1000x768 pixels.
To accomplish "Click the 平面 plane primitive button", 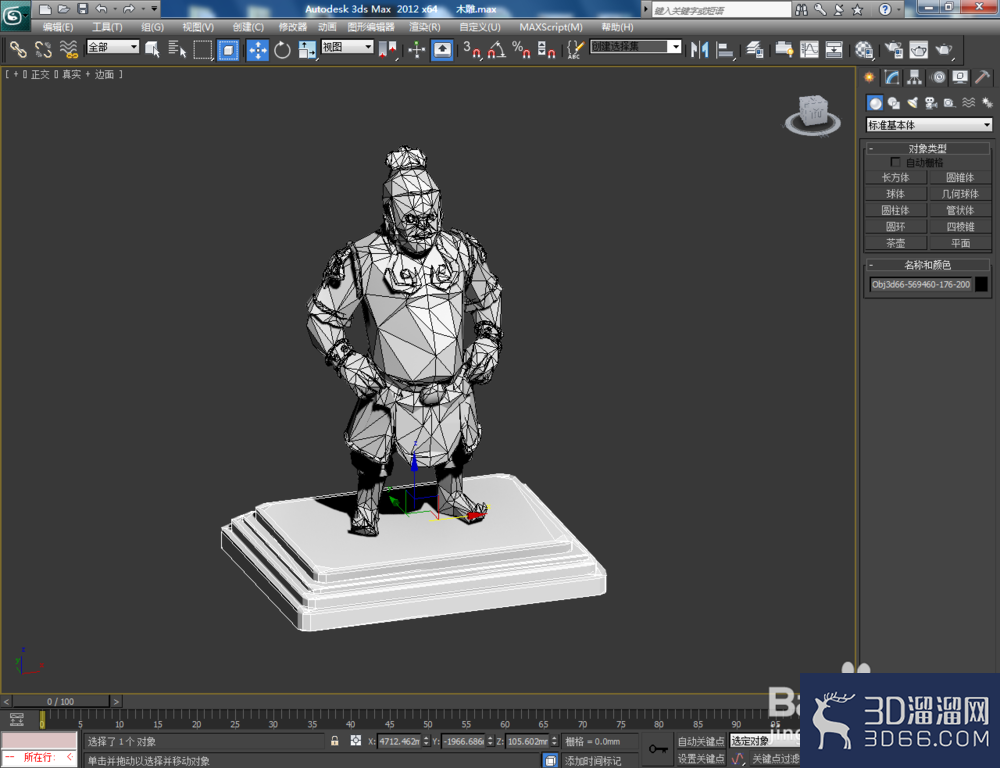I will pyautogui.click(x=960, y=243).
